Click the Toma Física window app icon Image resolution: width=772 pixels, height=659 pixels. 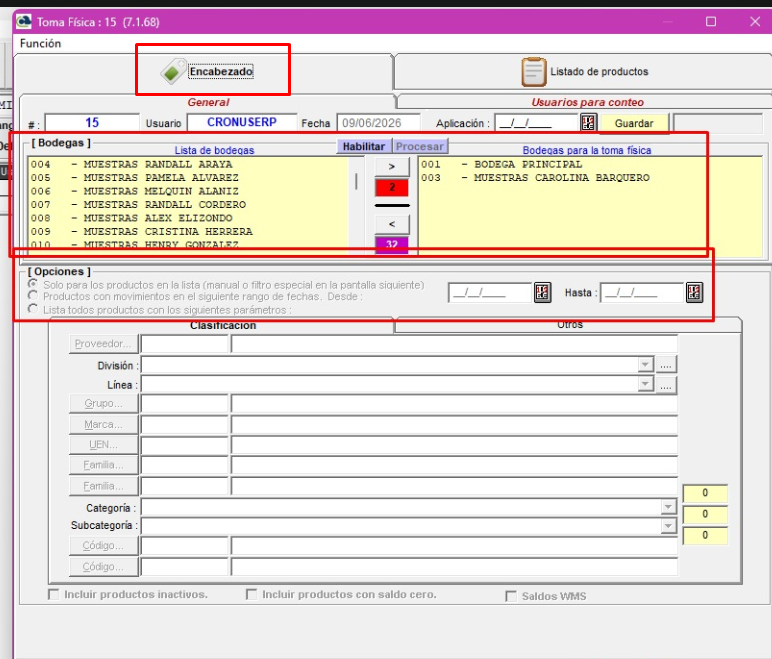tap(24, 22)
